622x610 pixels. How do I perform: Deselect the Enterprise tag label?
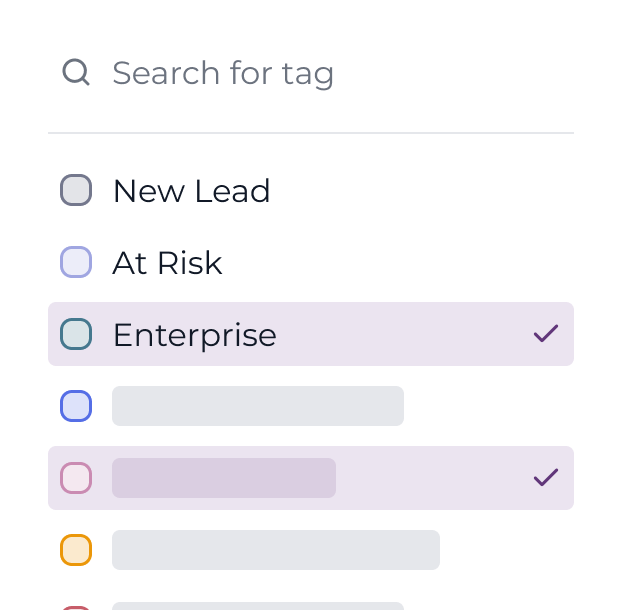pos(194,334)
